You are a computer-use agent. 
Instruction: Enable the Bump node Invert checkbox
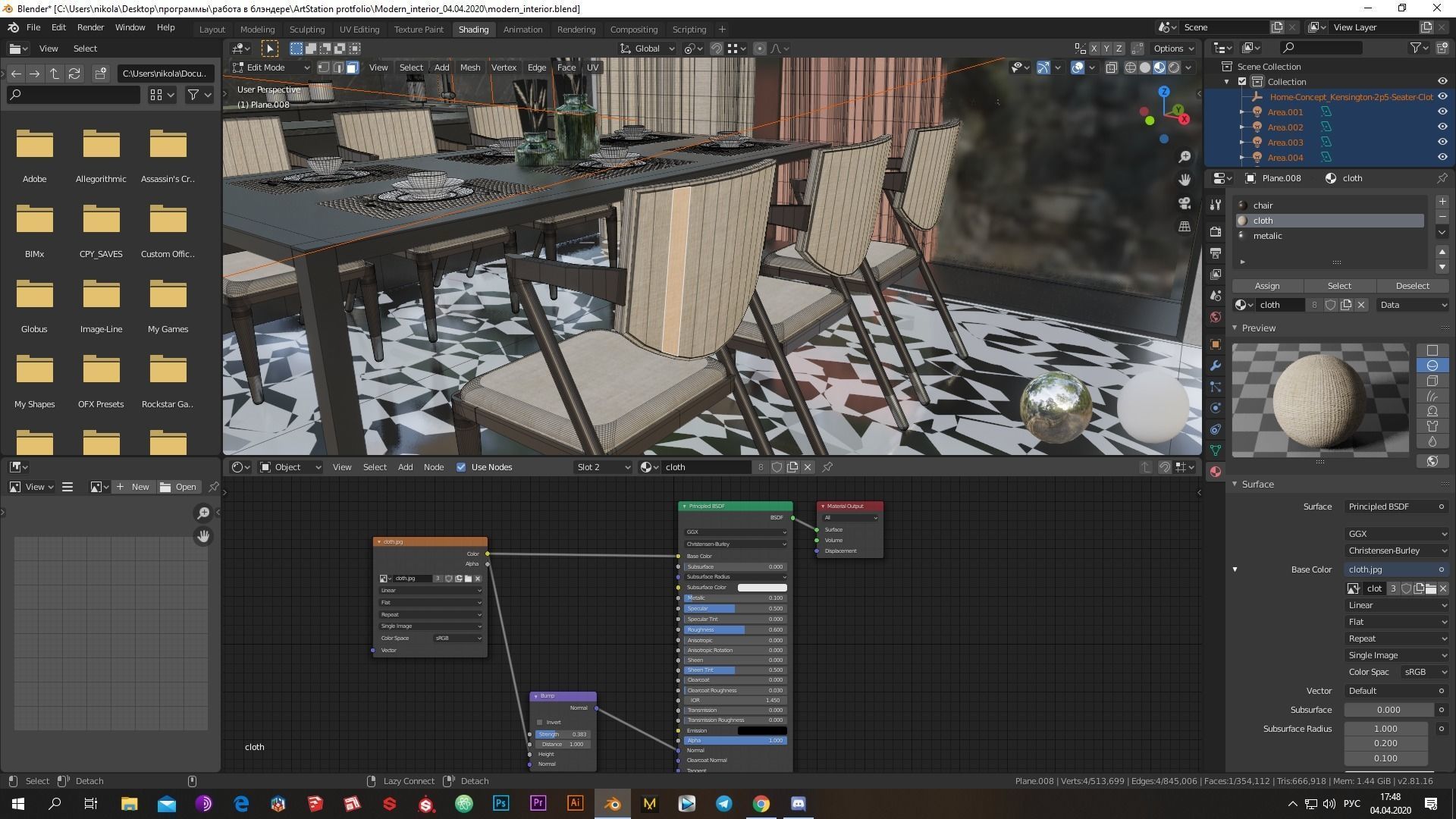(x=539, y=722)
